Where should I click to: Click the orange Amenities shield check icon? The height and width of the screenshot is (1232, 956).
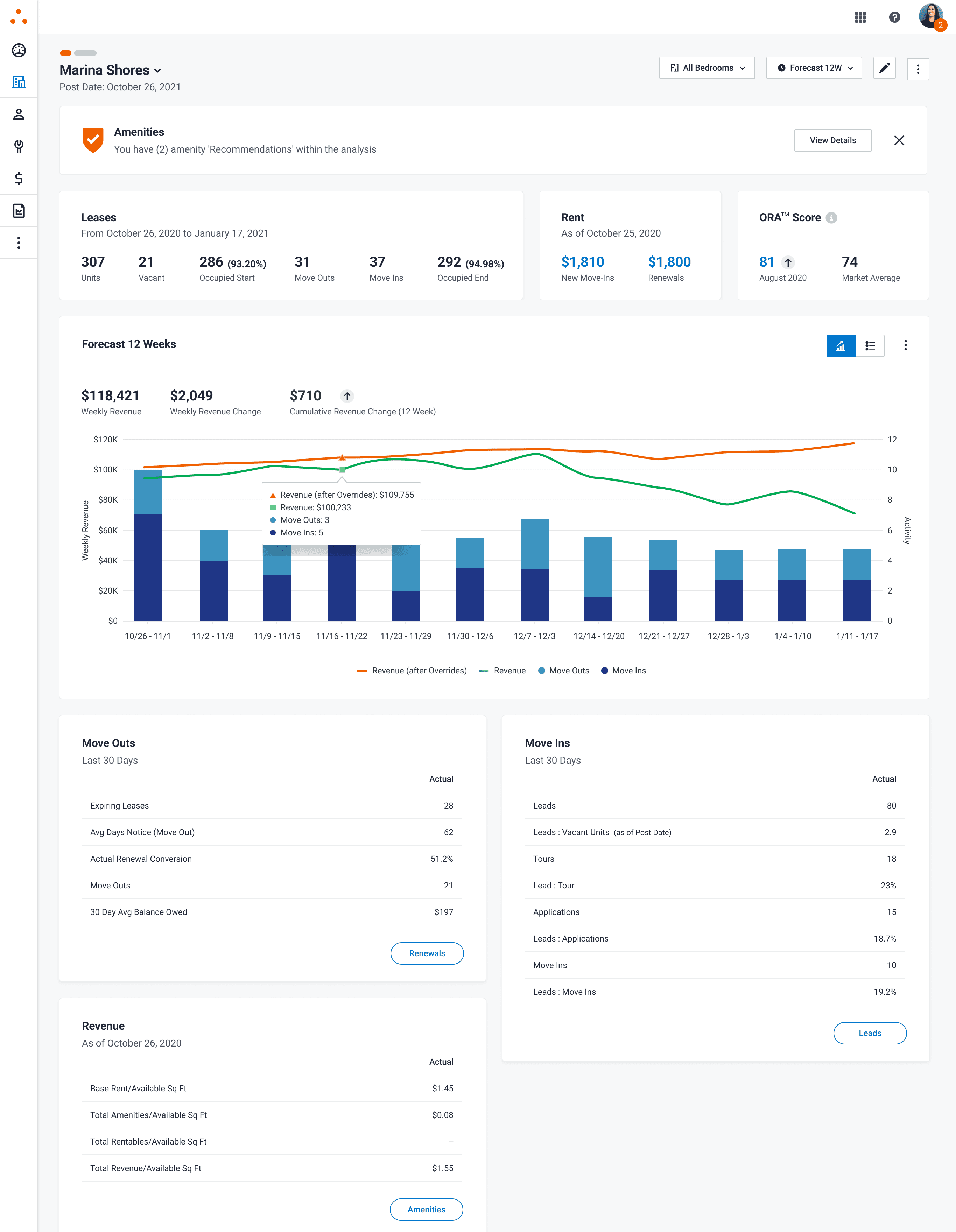tap(93, 139)
